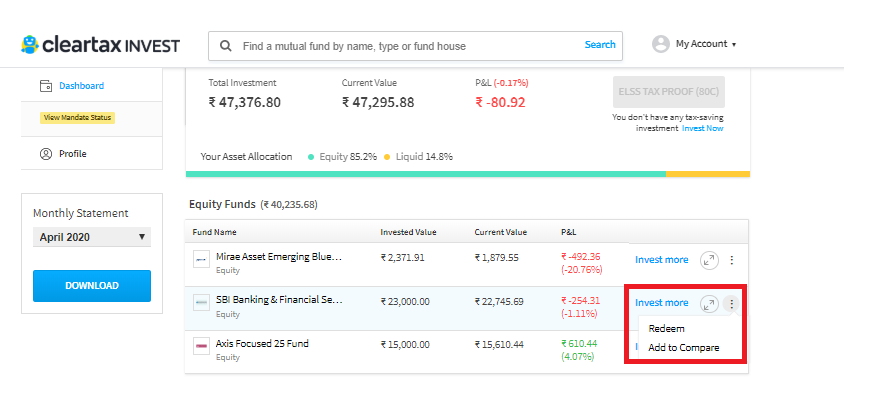The image size is (874, 418).
Task: Select Redeem from the popup menu
Action: (x=667, y=329)
